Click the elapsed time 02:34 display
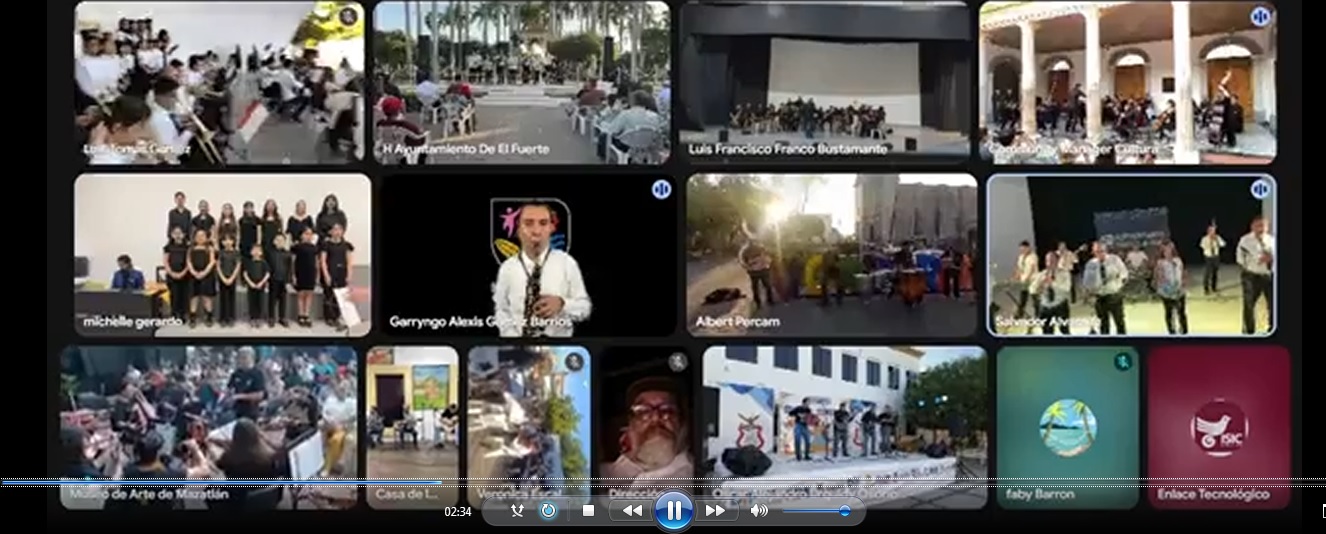This screenshot has width=1326, height=534. click(x=457, y=512)
